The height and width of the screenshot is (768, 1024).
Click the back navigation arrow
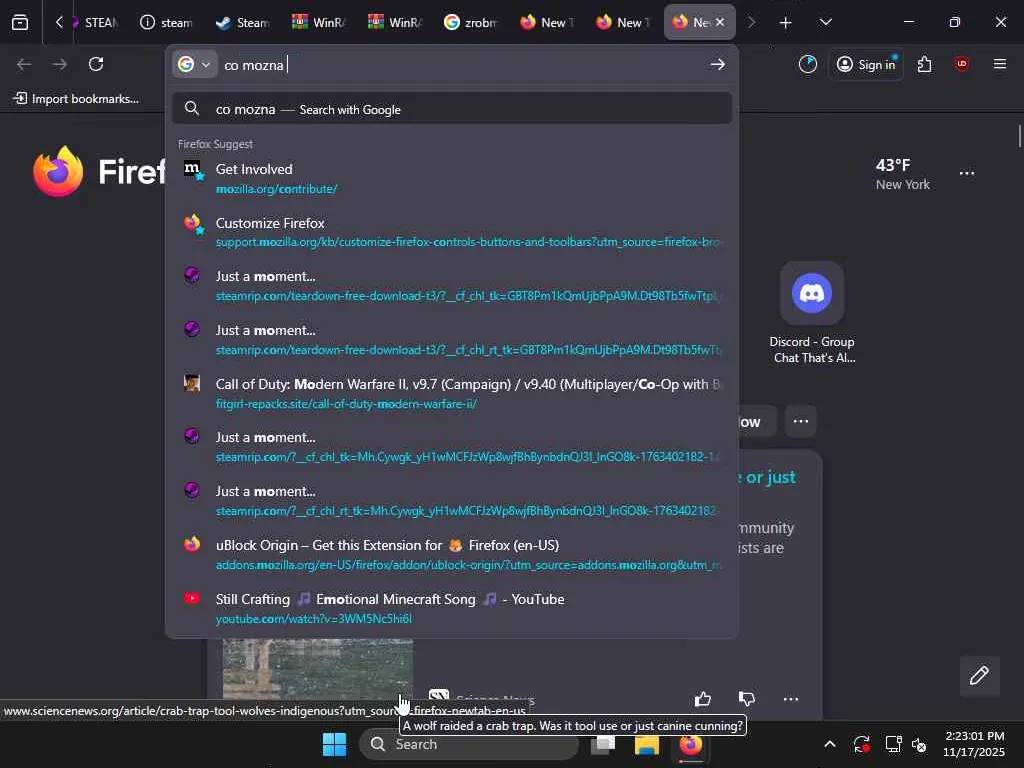[24, 64]
